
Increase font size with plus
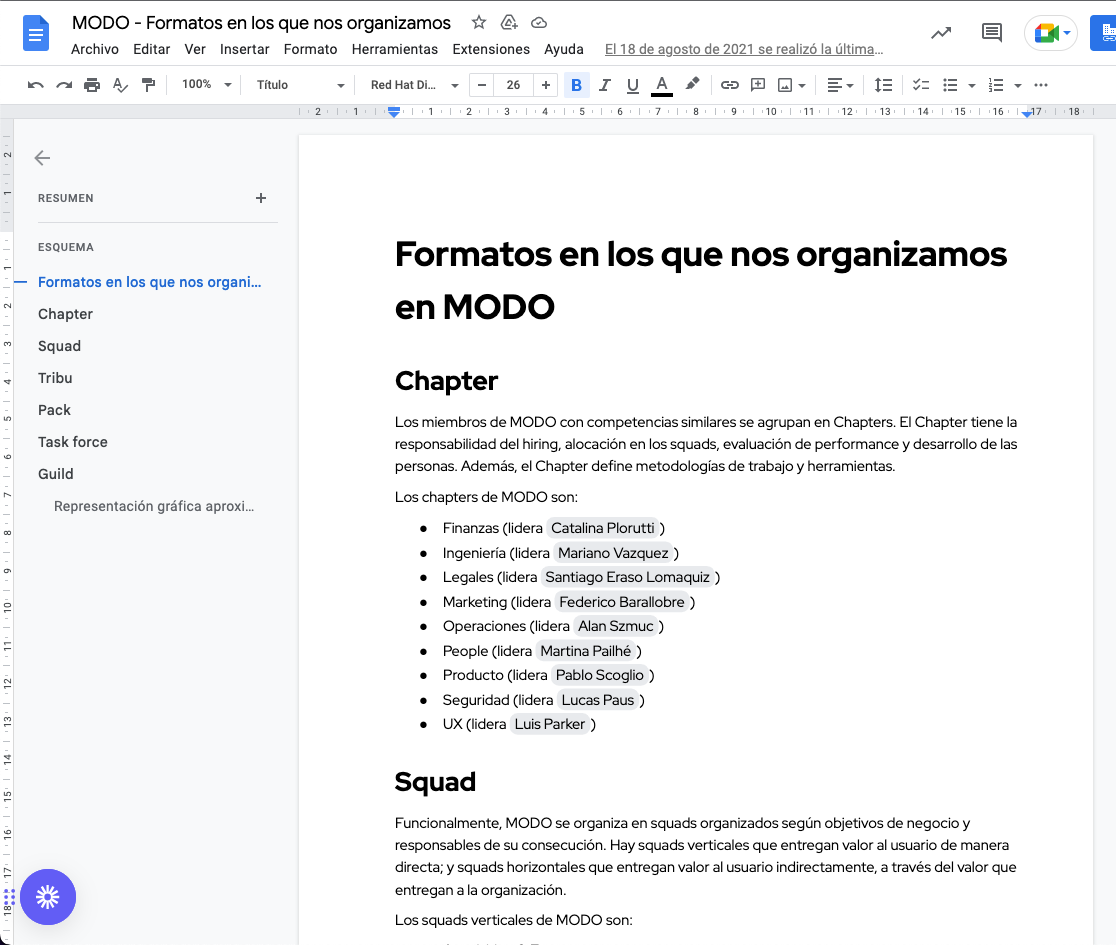tap(545, 85)
